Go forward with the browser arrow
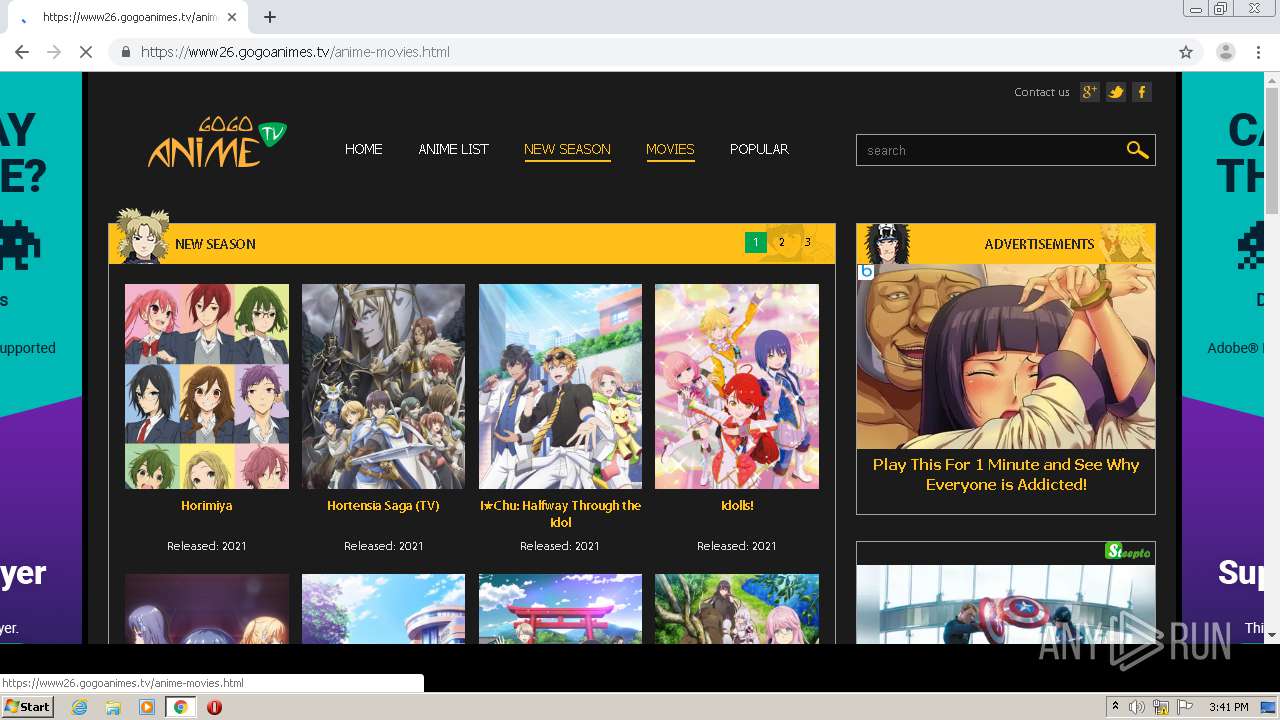This screenshot has width=1280, height=720. [54, 52]
